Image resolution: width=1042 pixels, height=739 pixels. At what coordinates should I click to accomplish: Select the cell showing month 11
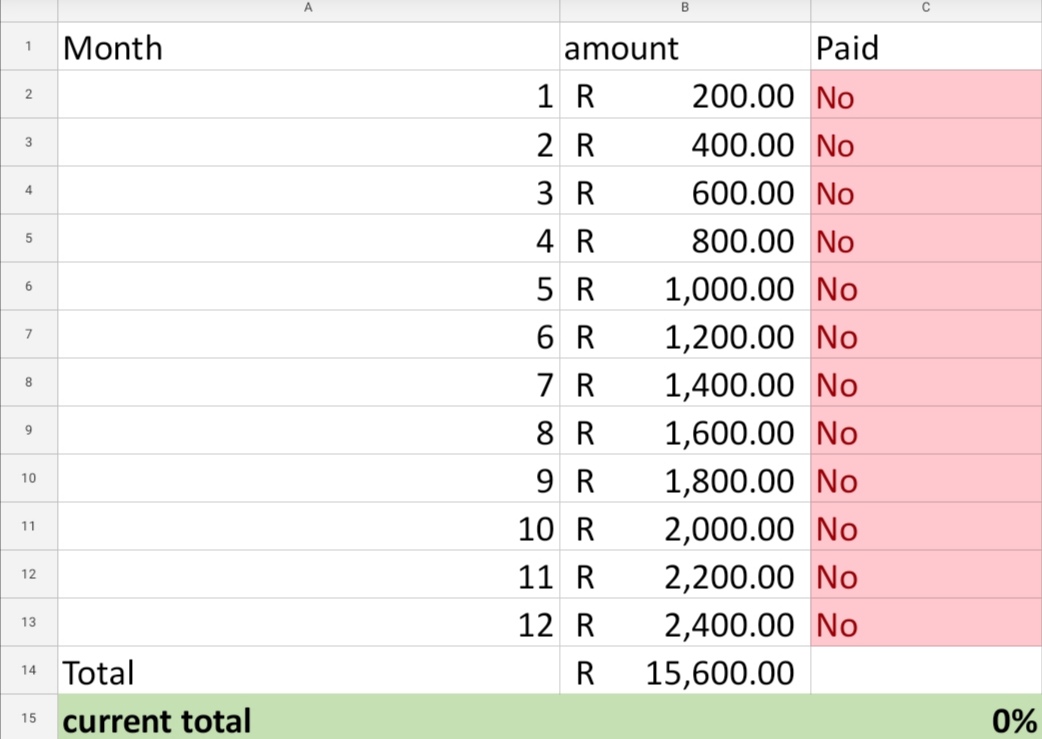308,574
